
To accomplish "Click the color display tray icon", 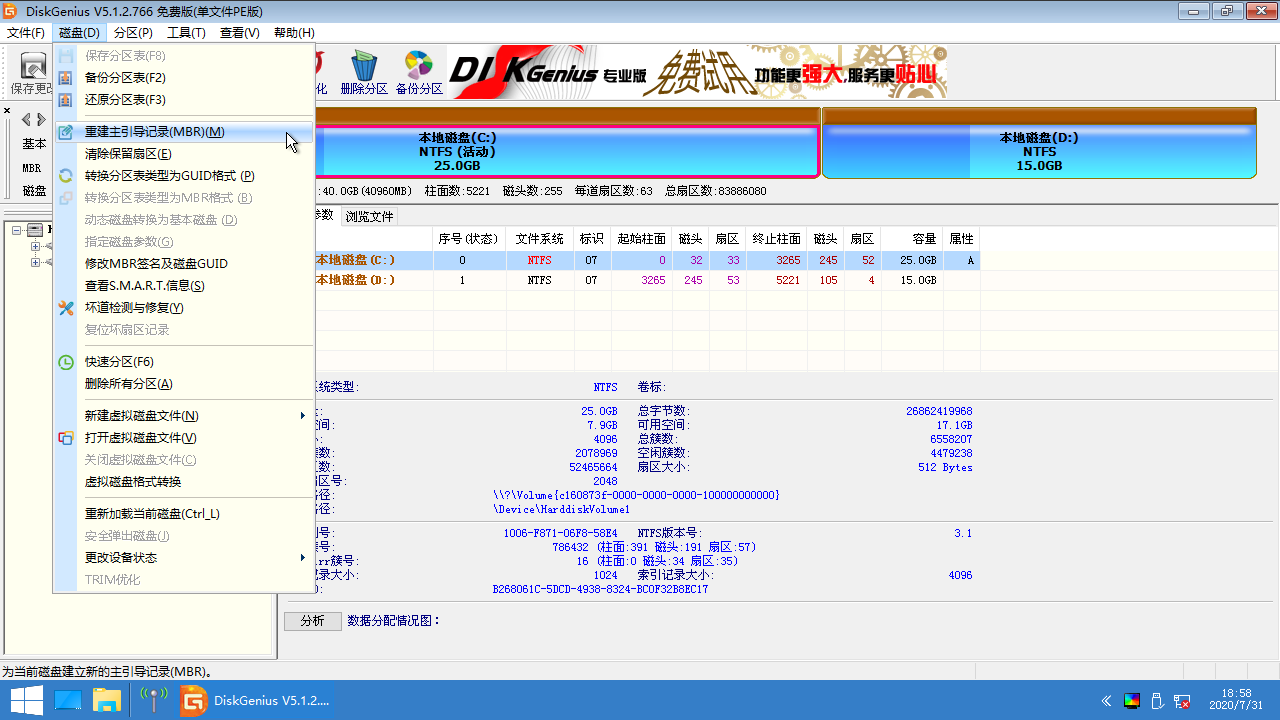I will click(1132, 700).
